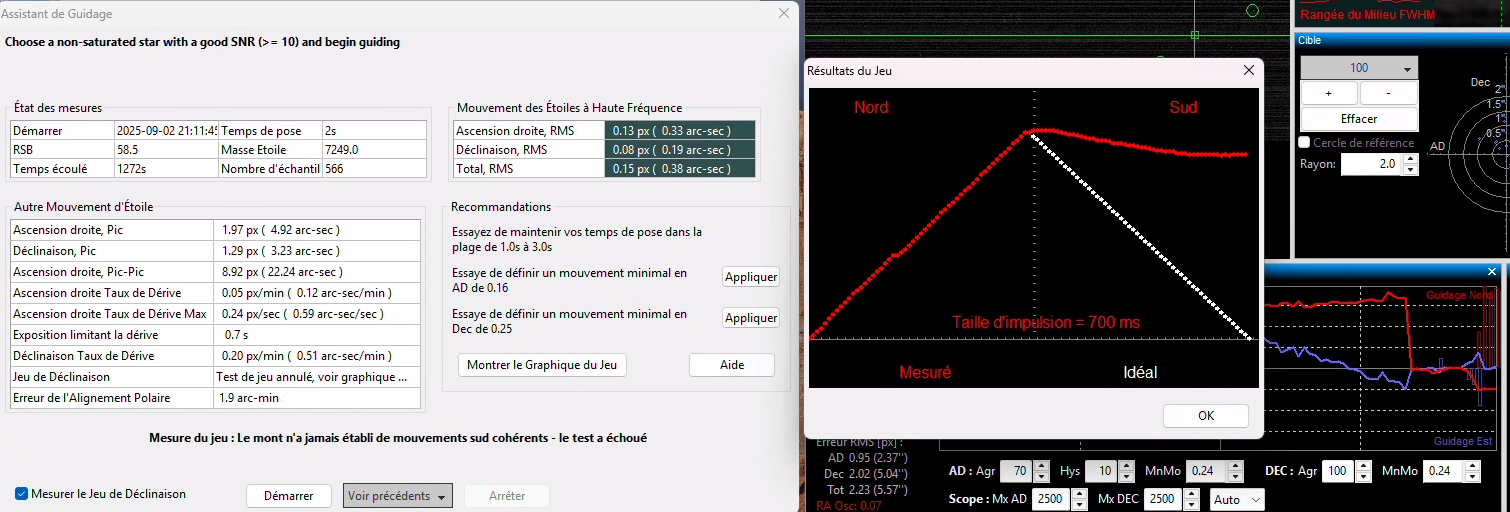Enable Cercle de référence checkbox in Cible

[1304, 143]
